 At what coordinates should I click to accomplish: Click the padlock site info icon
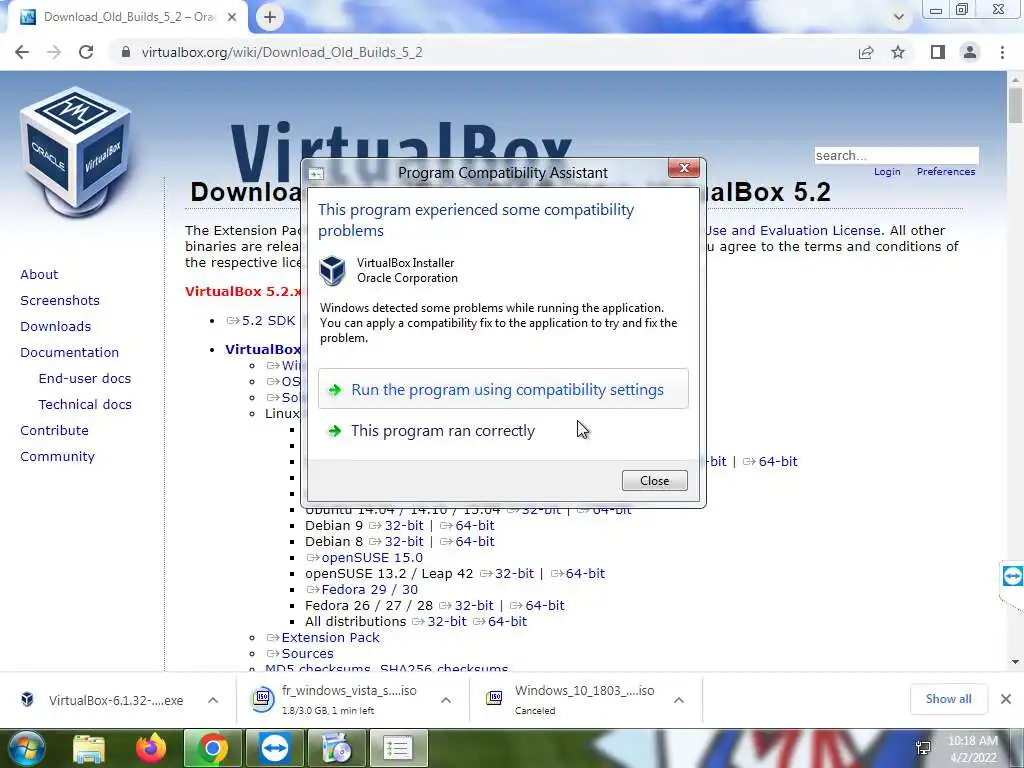click(x=126, y=52)
